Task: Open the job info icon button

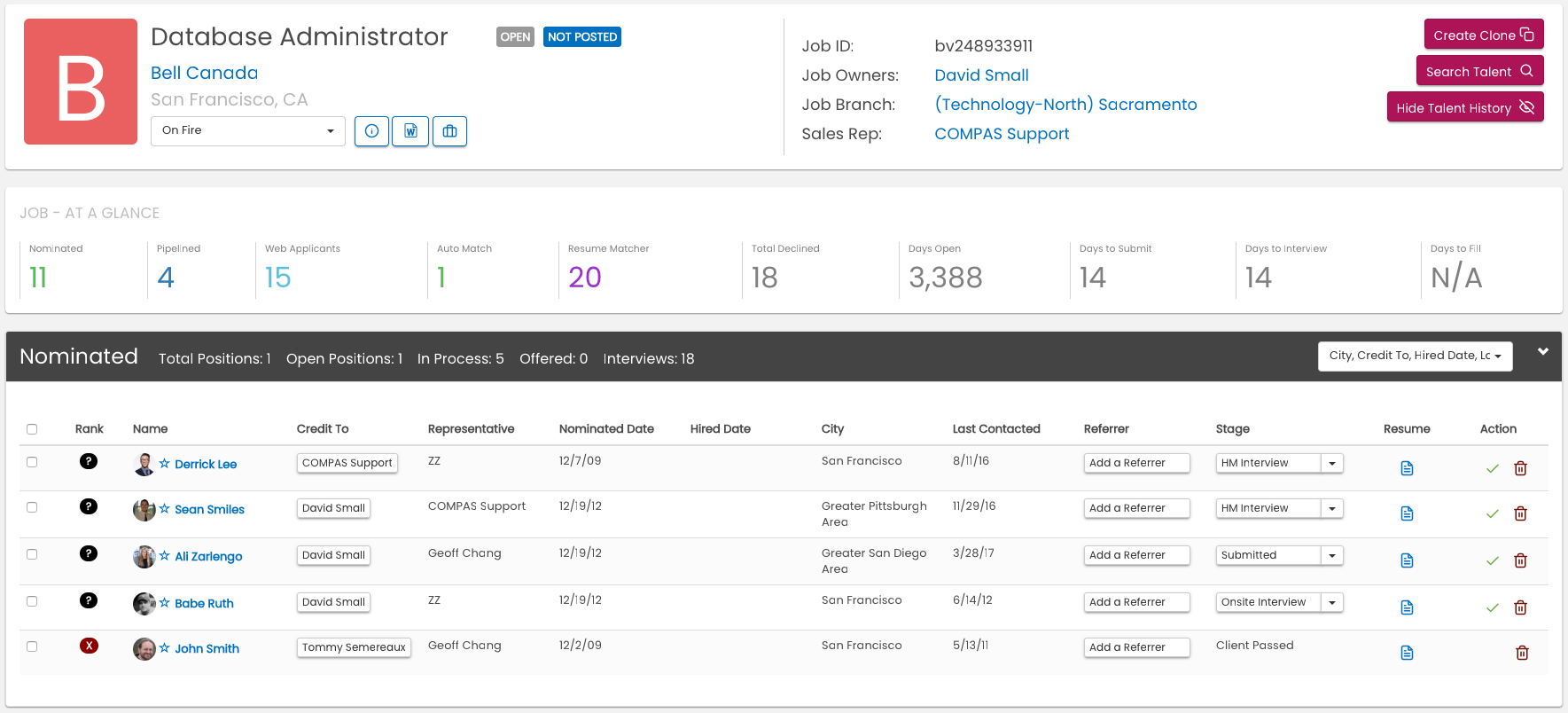Action: pos(371,131)
